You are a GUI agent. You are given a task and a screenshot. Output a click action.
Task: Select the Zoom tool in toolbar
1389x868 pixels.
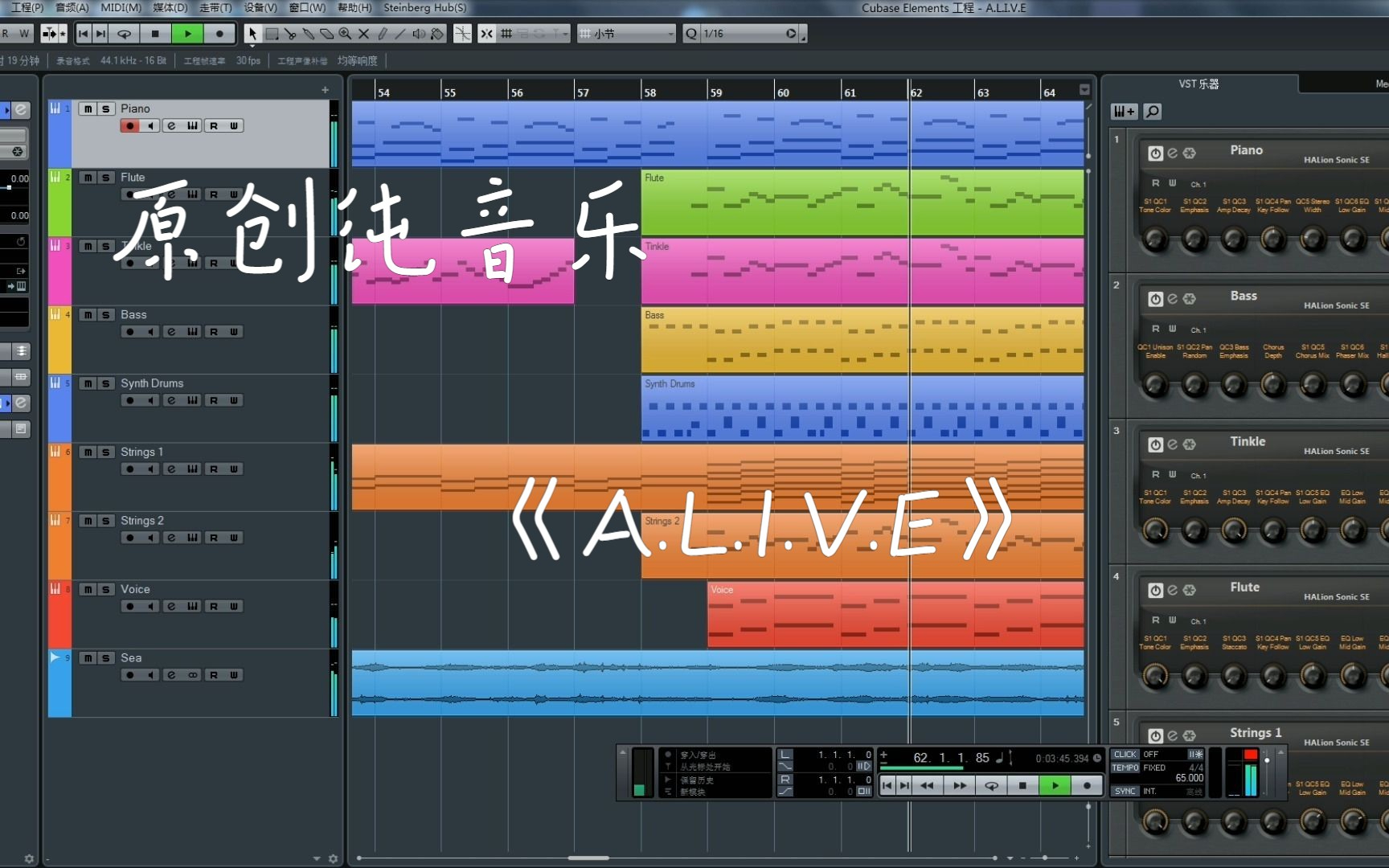[345, 34]
